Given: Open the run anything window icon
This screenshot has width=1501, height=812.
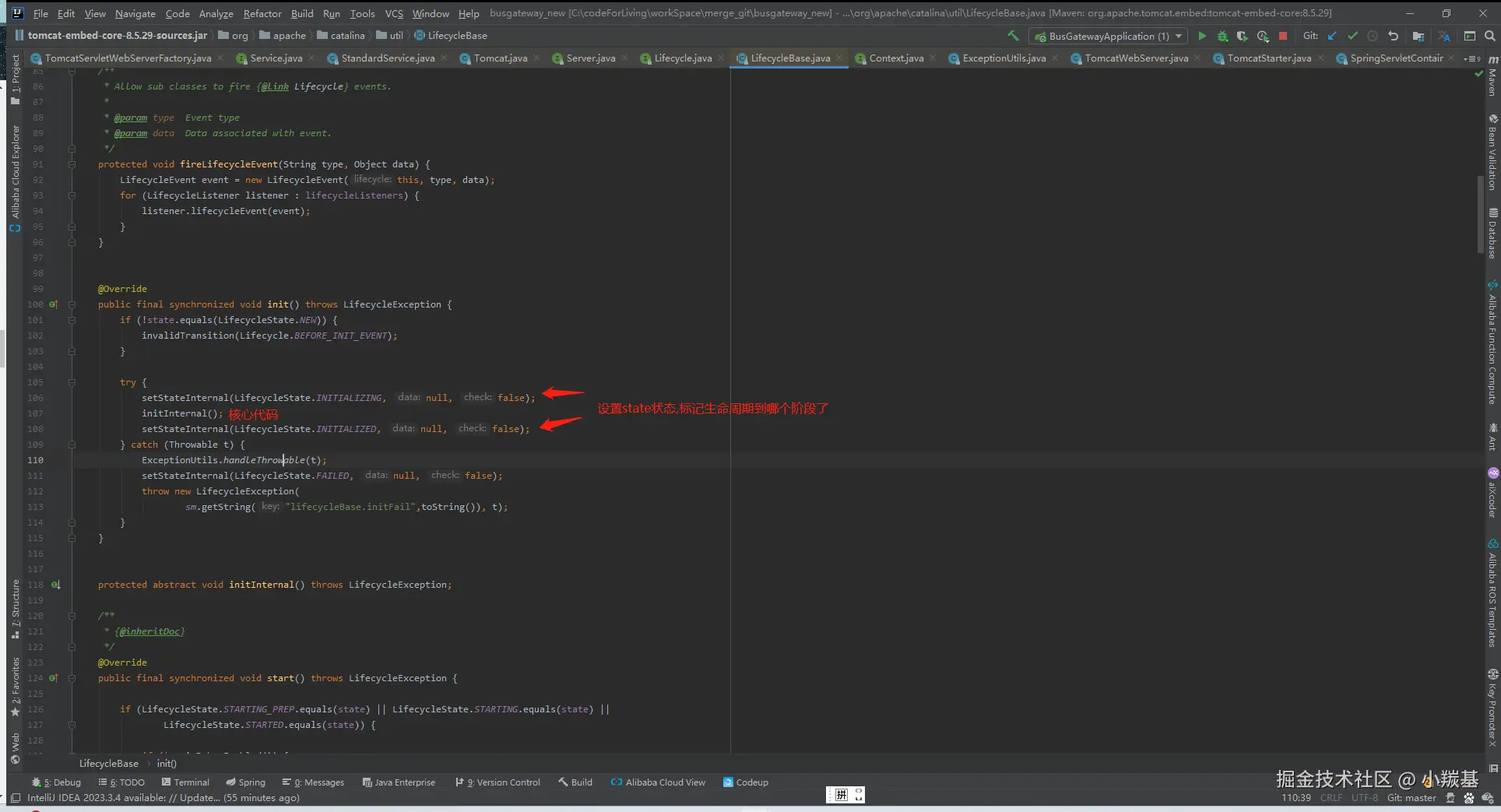Looking at the screenshot, I should coord(1470,36).
